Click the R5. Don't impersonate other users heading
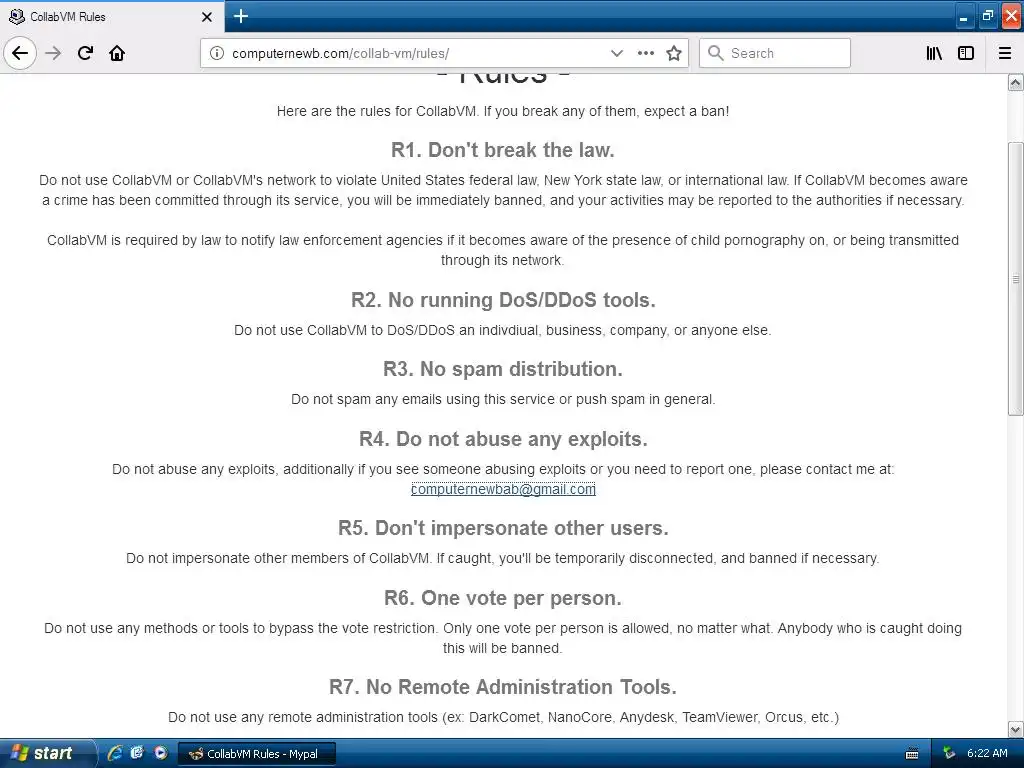 coord(503,528)
